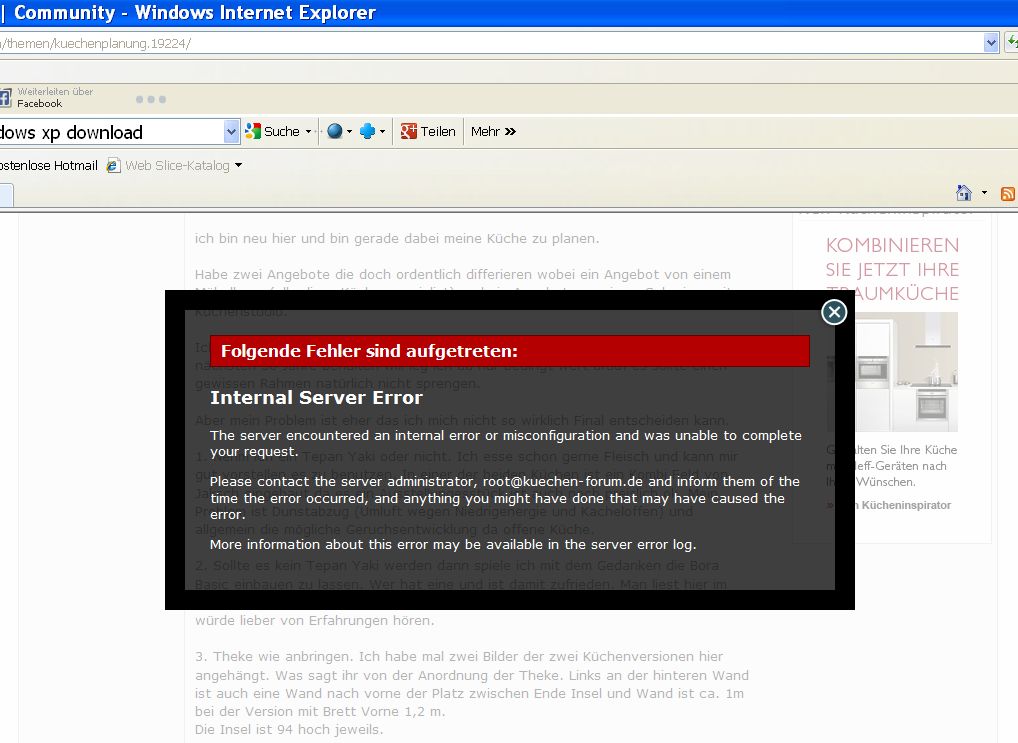The width and height of the screenshot is (1018, 743).
Task: Click the blue plus toolbar icon
Action: pyautogui.click(x=367, y=132)
